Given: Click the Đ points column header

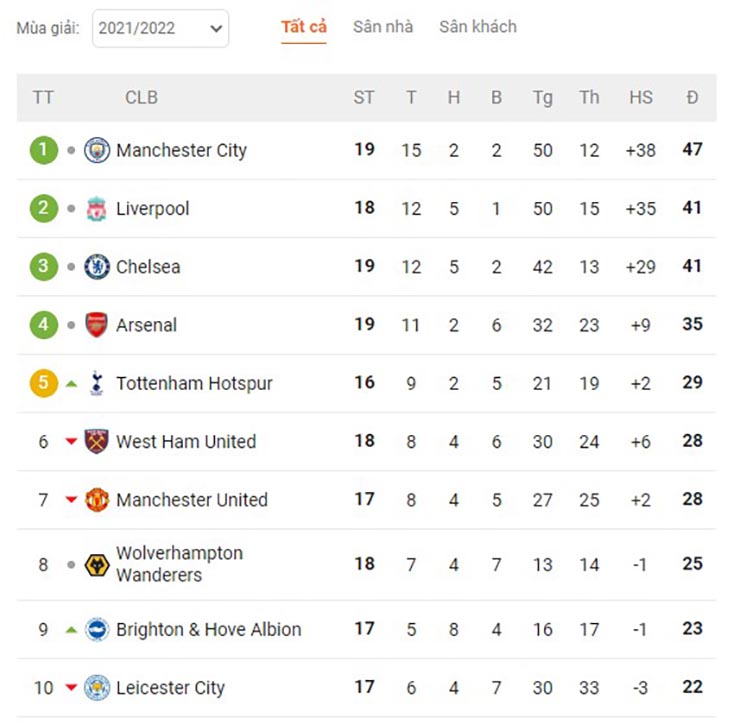Looking at the screenshot, I should 692,98.
